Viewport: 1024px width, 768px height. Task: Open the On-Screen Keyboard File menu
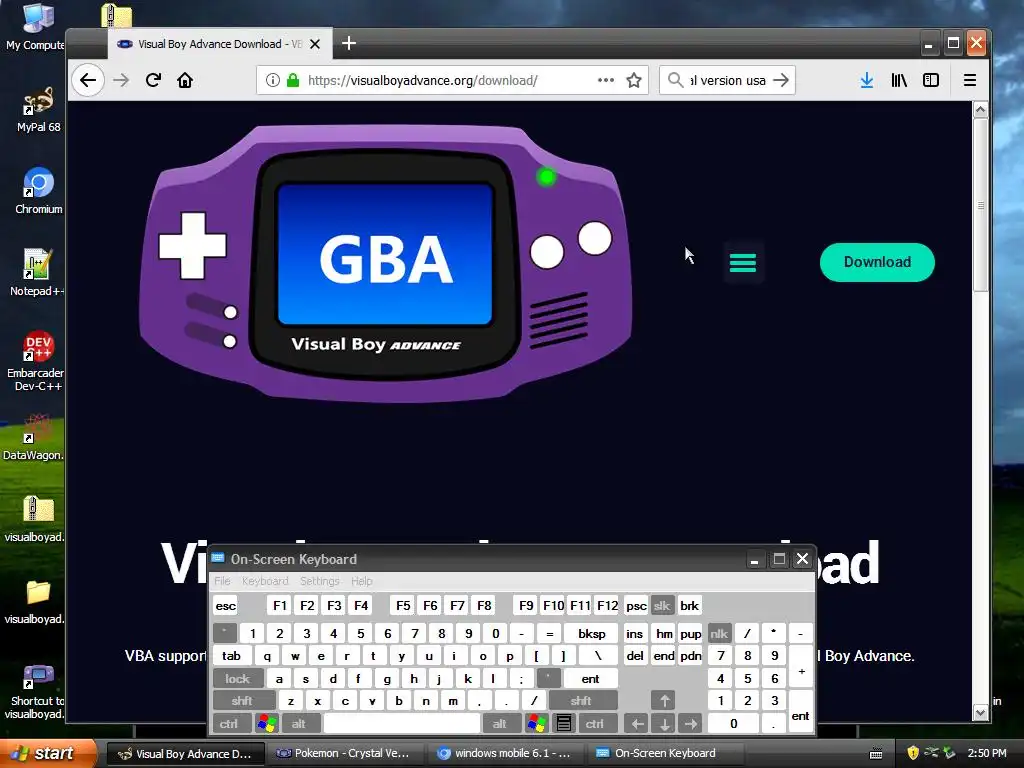click(x=223, y=581)
